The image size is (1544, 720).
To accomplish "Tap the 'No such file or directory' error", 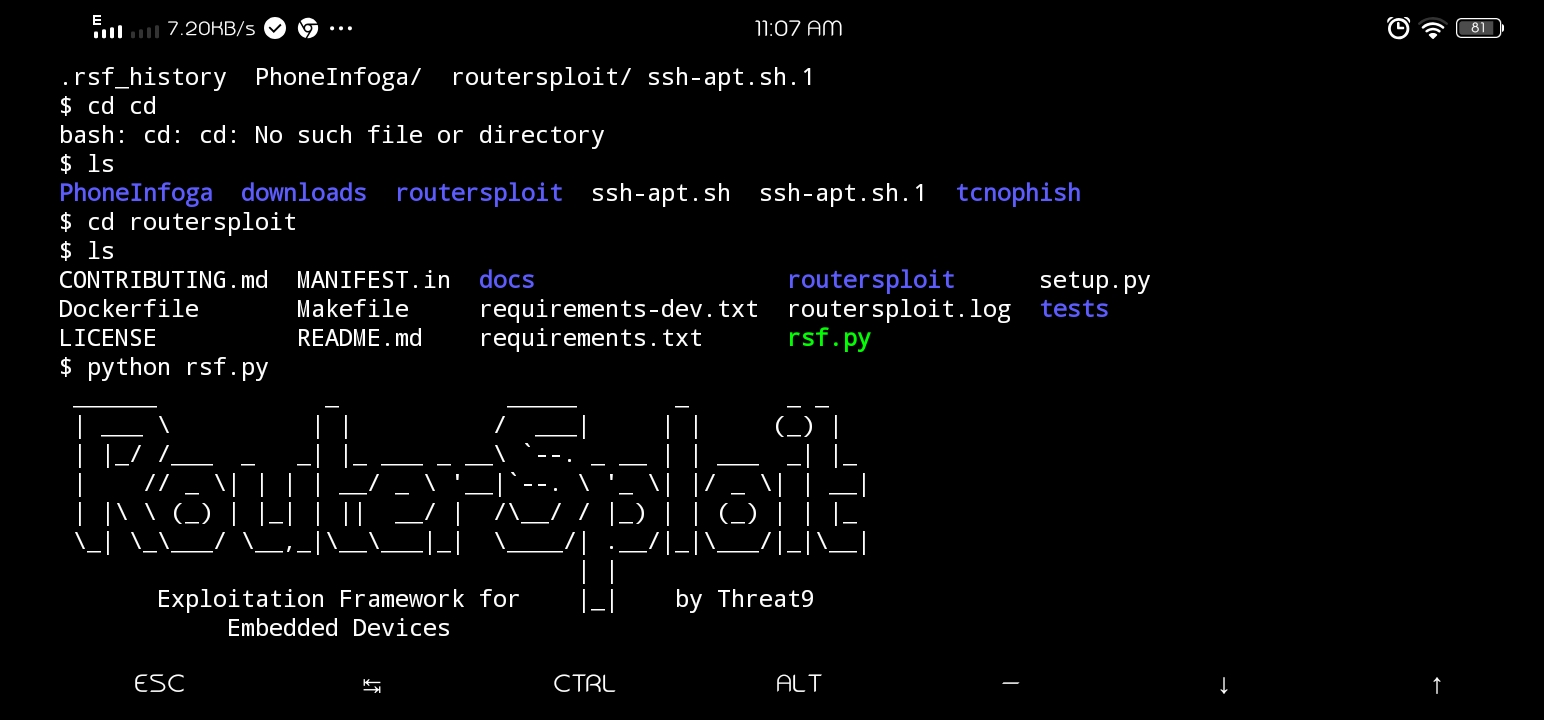I will [x=429, y=134].
